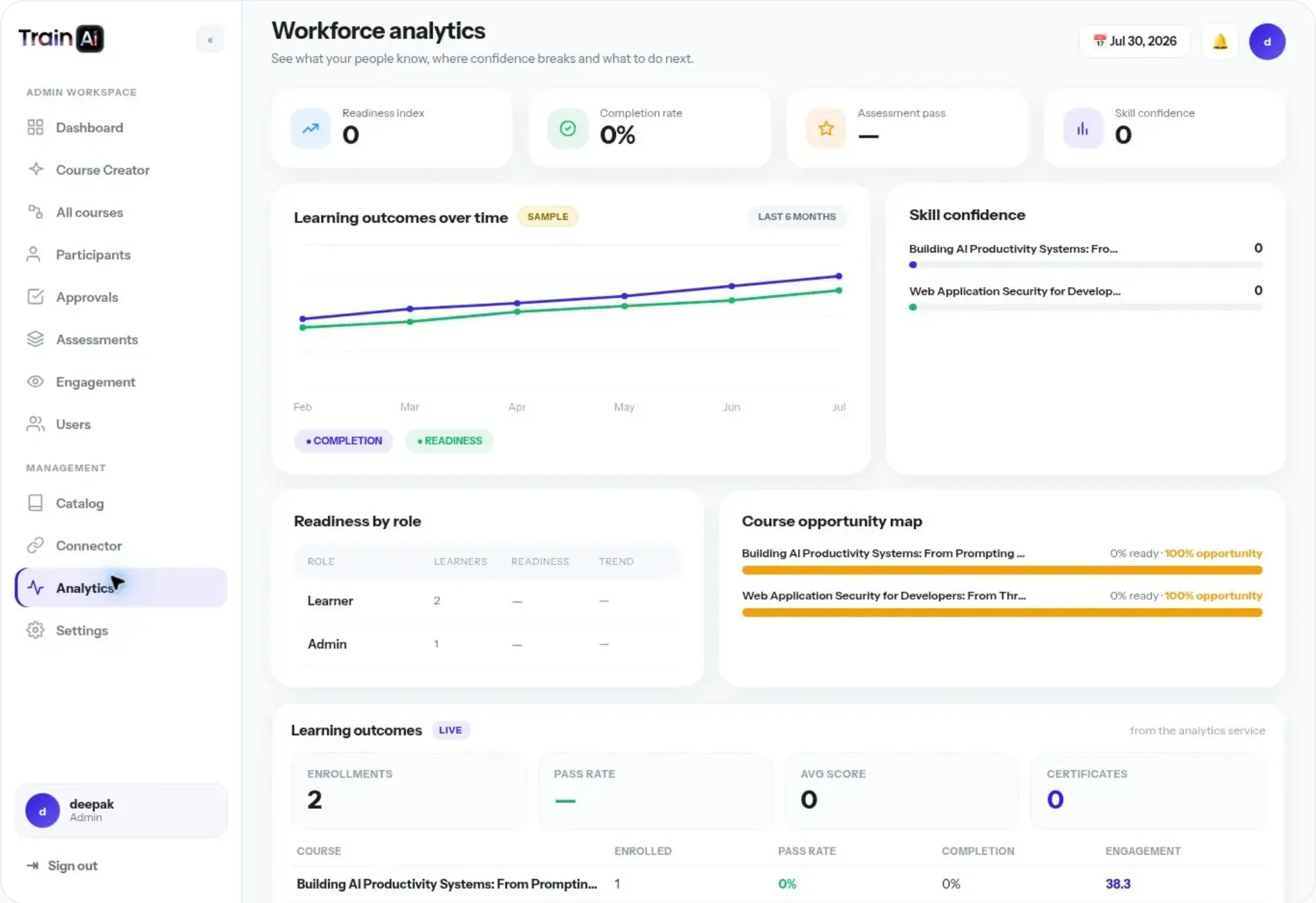Click the Completion rate checkmark icon

click(568, 128)
